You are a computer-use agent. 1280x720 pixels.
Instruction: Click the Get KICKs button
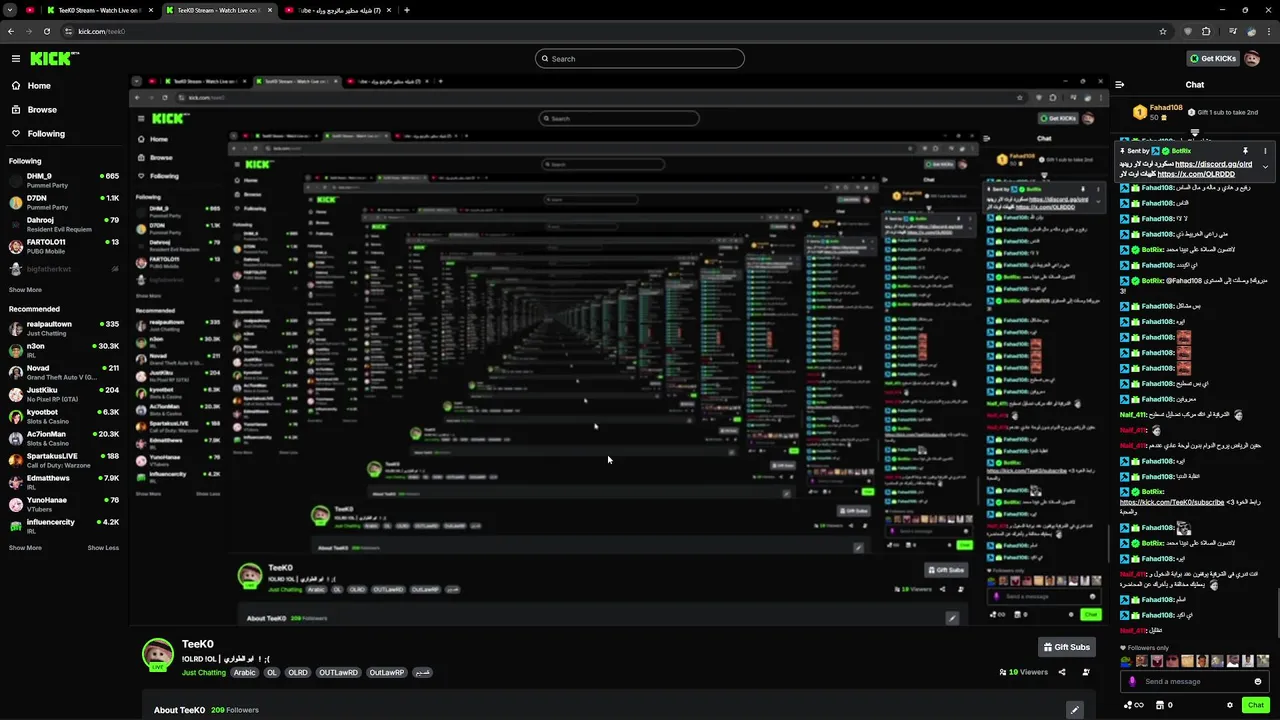tap(1212, 59)
